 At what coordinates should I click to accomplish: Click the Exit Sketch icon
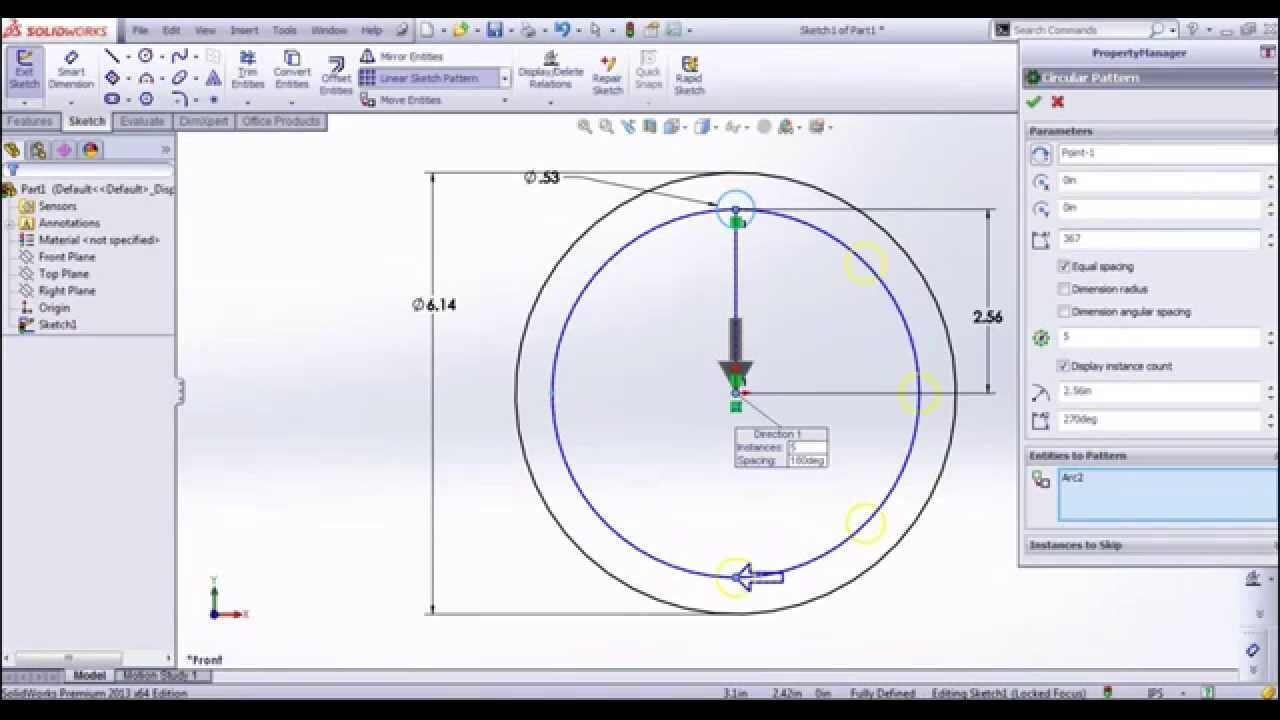(x=24, y=70)
